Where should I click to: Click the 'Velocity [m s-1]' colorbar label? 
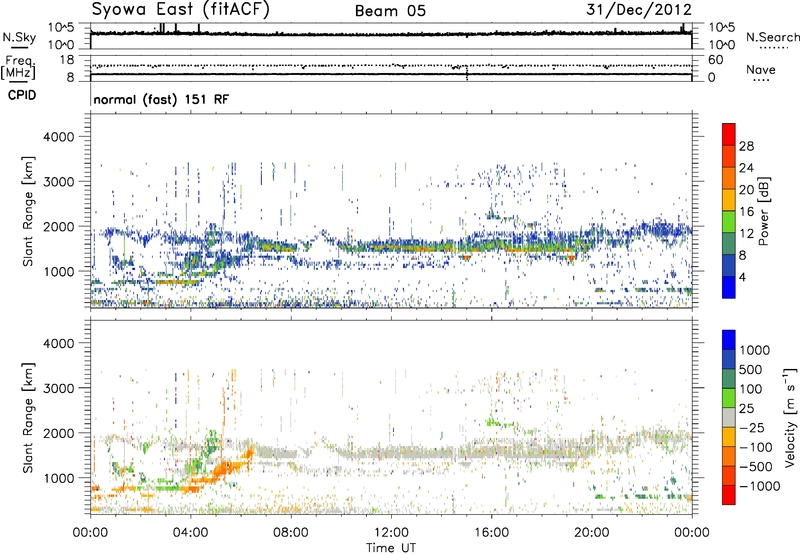[x=790, y=417]
